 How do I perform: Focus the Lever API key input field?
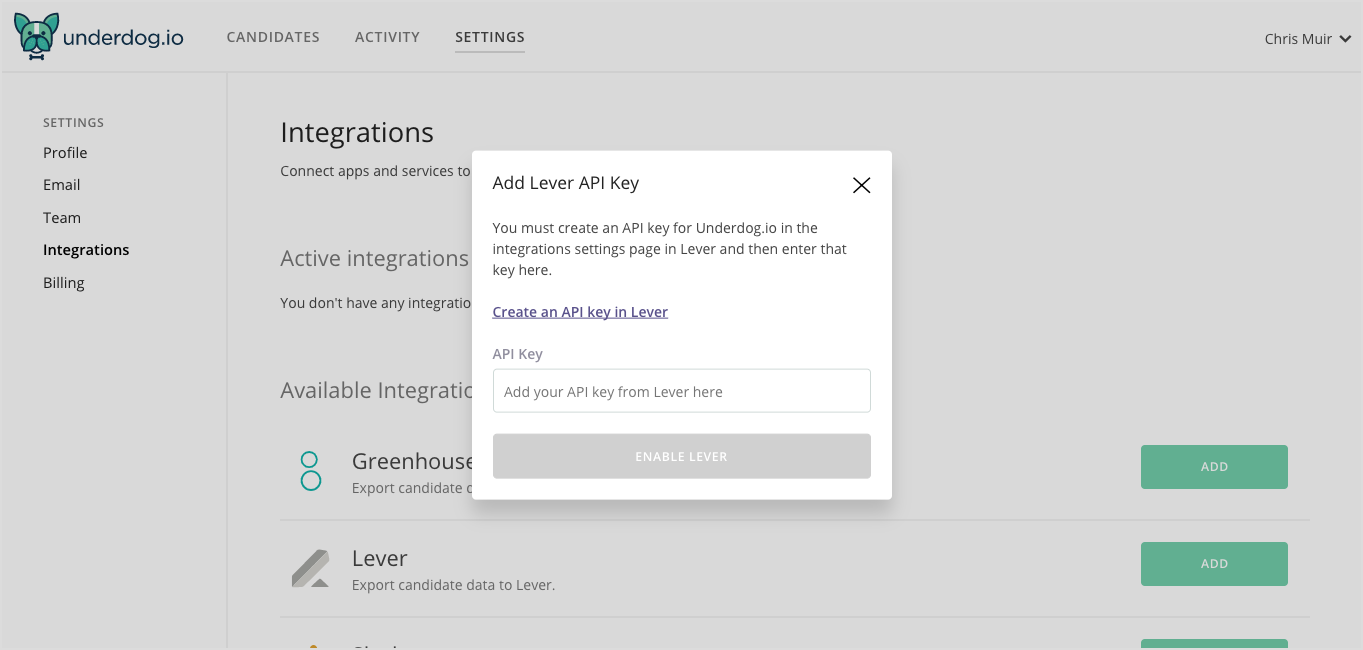coord(682,391)
